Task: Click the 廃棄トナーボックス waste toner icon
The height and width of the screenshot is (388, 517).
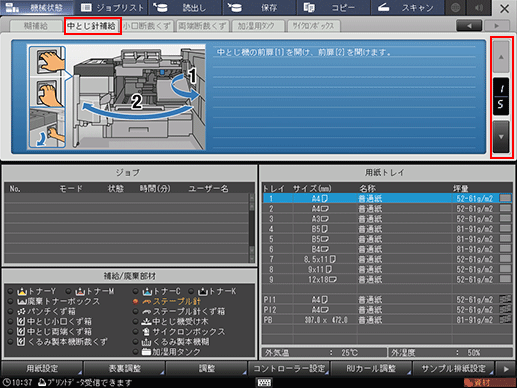Action: pos(22,302)
